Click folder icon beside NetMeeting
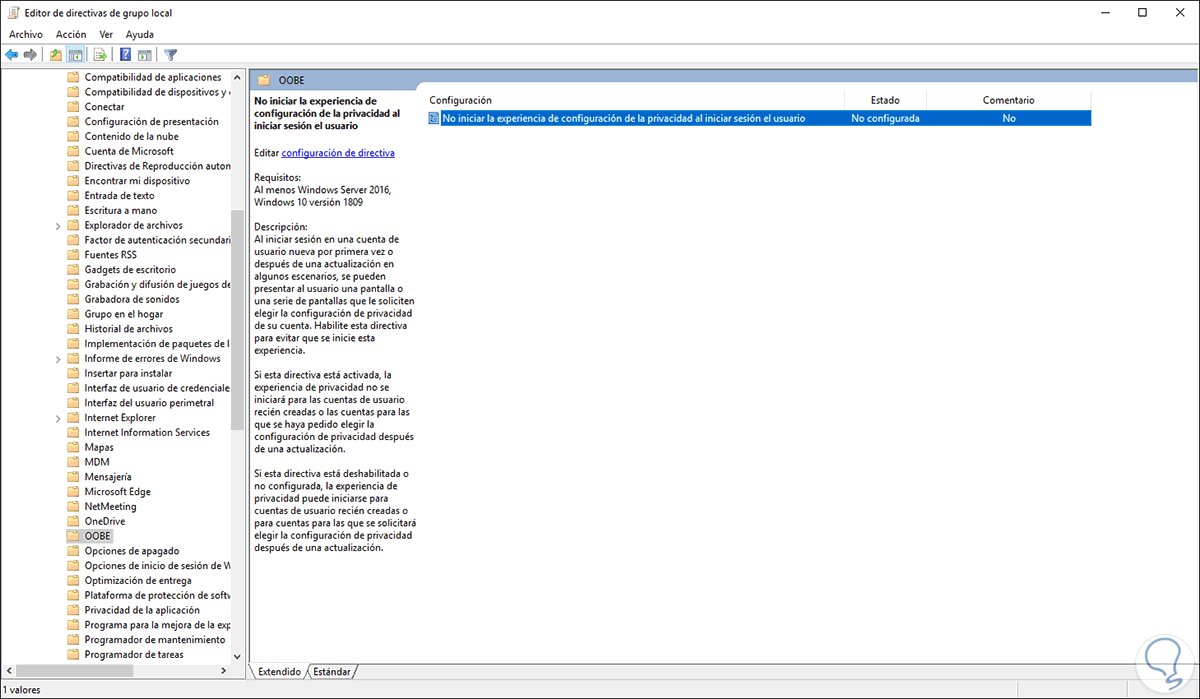 pos(73,507)
